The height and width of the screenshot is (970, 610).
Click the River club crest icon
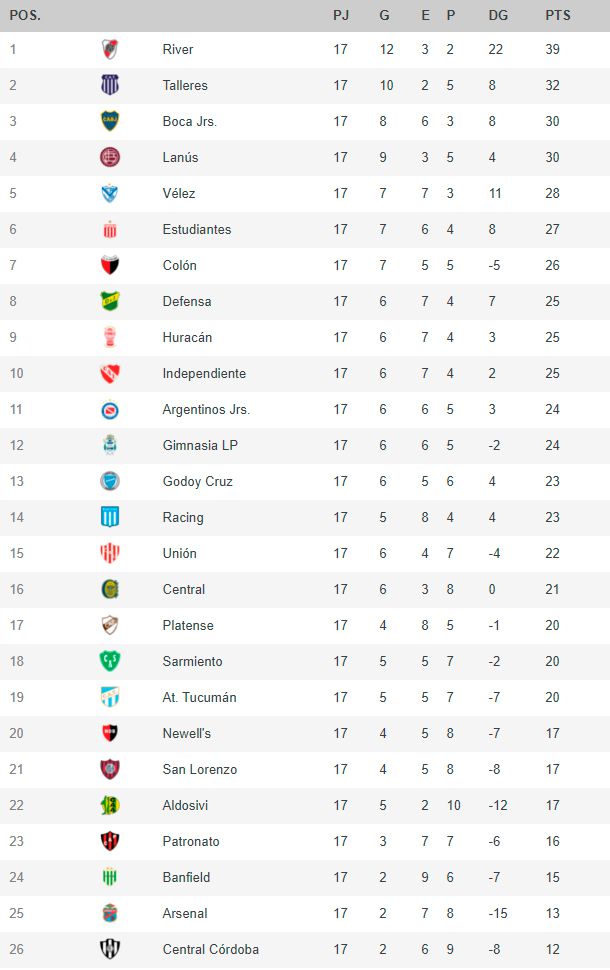coord(110,49)
